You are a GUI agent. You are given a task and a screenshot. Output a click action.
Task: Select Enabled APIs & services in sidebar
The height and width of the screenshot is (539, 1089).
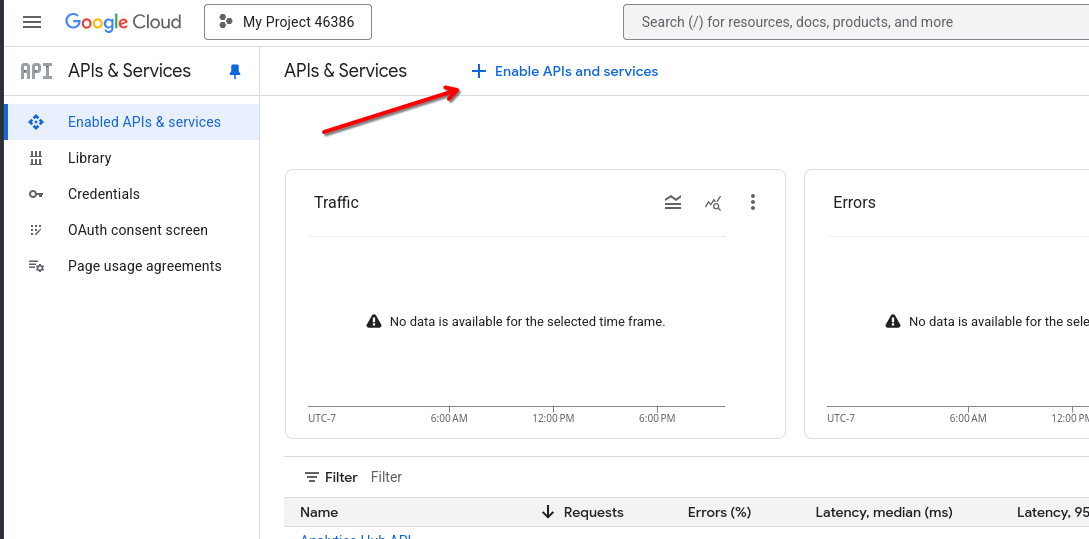tap(132, 122)
